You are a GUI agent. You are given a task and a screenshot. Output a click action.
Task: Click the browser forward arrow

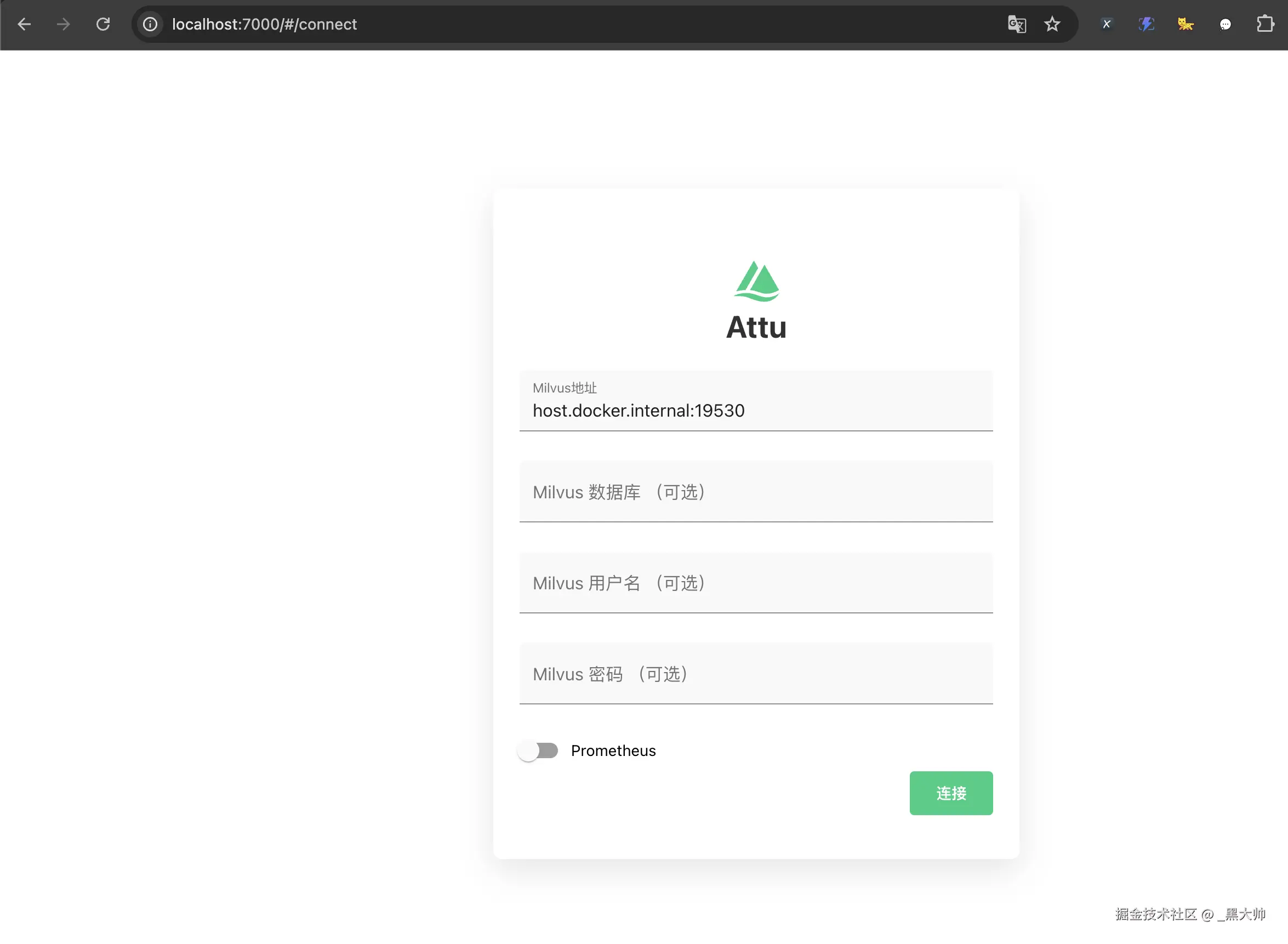(64, 24)
